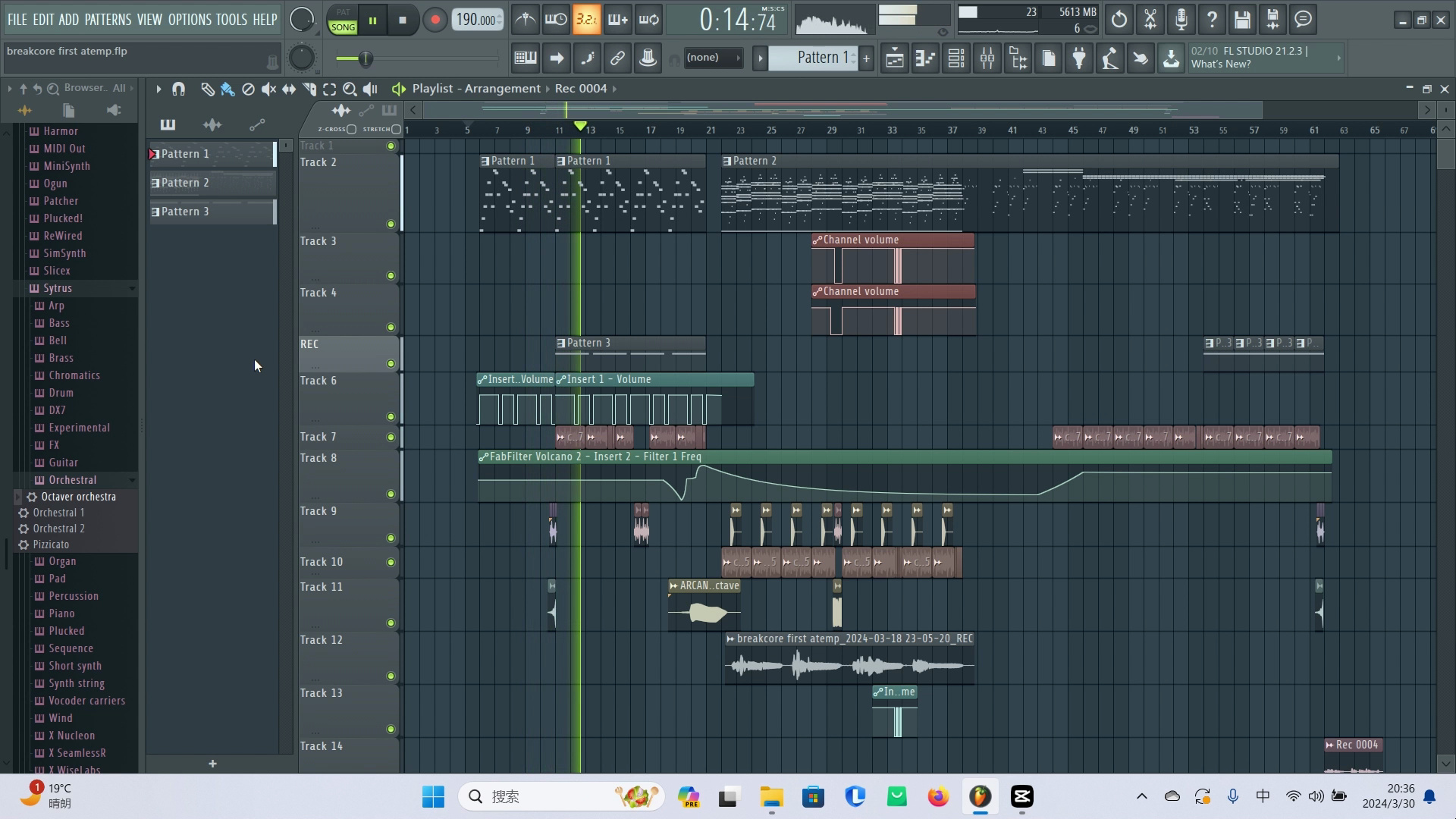Screen dimensions: 1456x819
Task: Expand the hint panel arrow beside What's New
Action: pyautogui.click(x=1338, y=58)
